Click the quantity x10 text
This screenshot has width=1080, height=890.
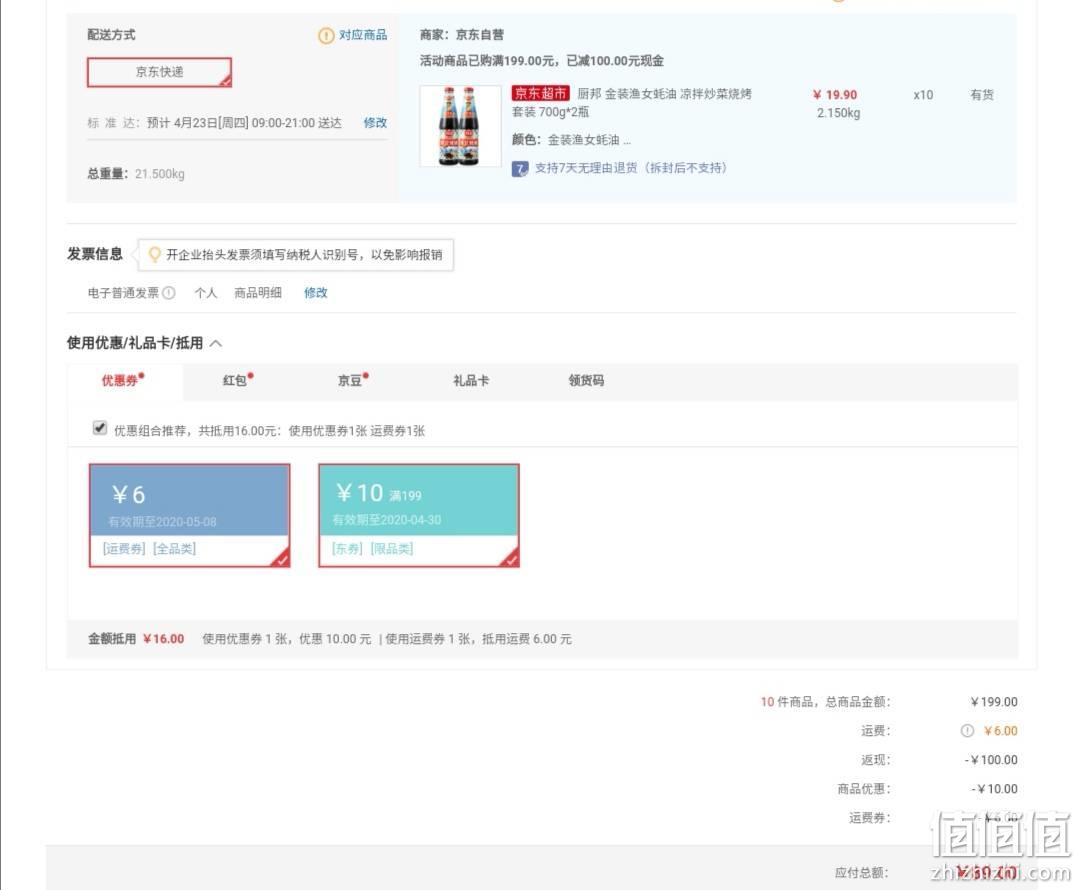coord(923,95)
